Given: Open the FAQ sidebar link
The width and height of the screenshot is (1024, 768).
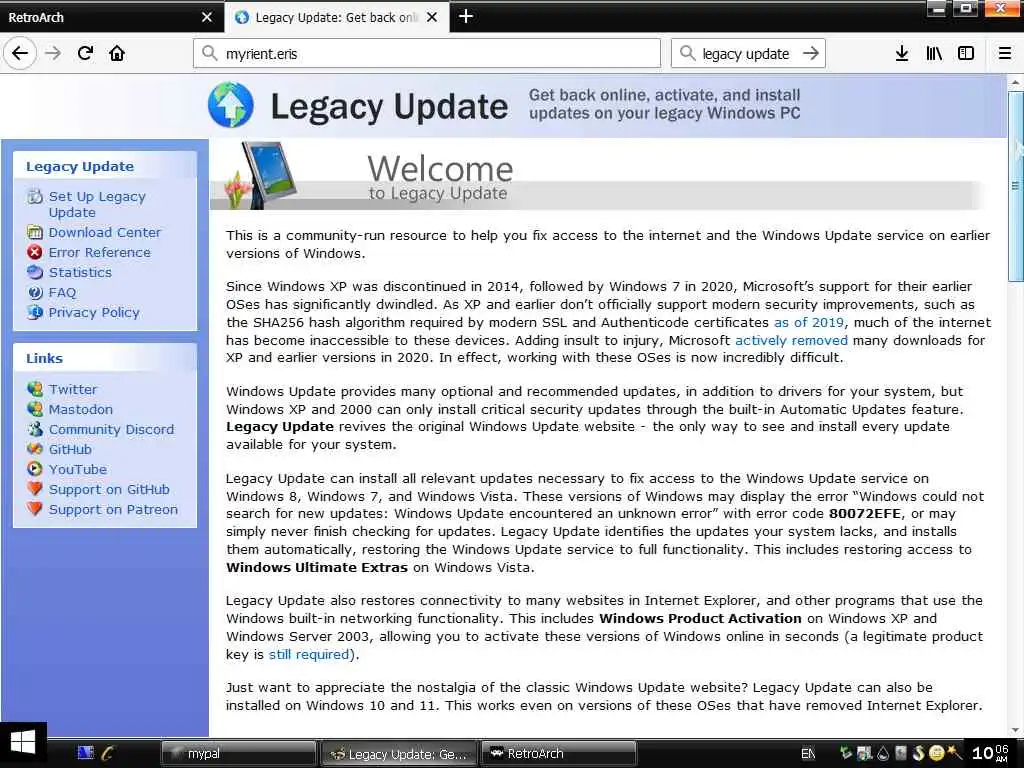Looking at the screenshot, I should [62, 293].
